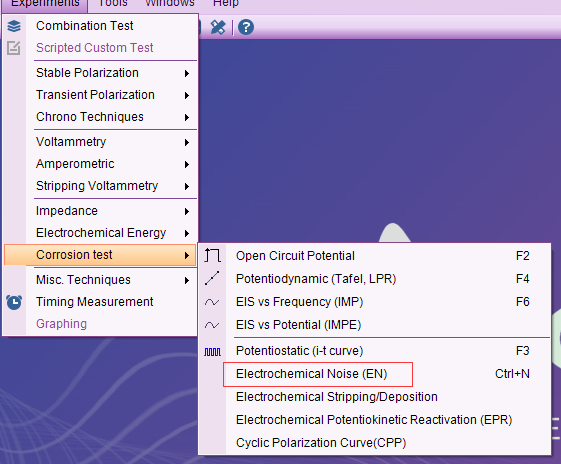Viewport: 561px width, 464px height.
Task: Click the Open Circuit Potential step icon
Action: (212, 256)
